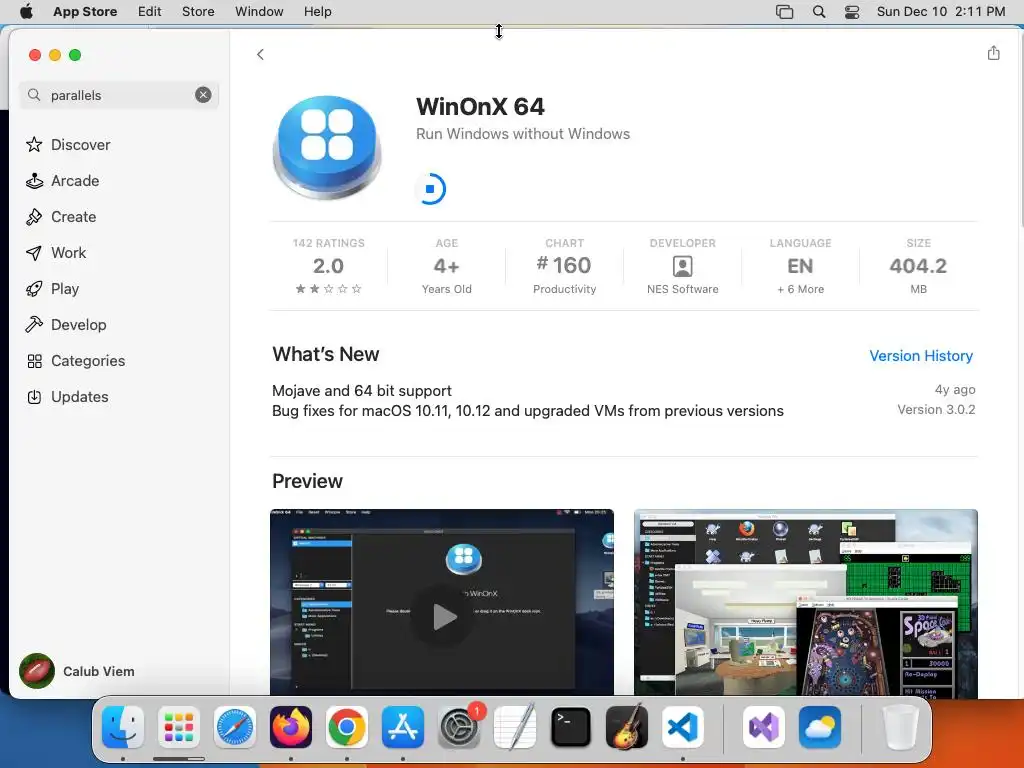Open the Edit menu

click(x=150, y=11)
